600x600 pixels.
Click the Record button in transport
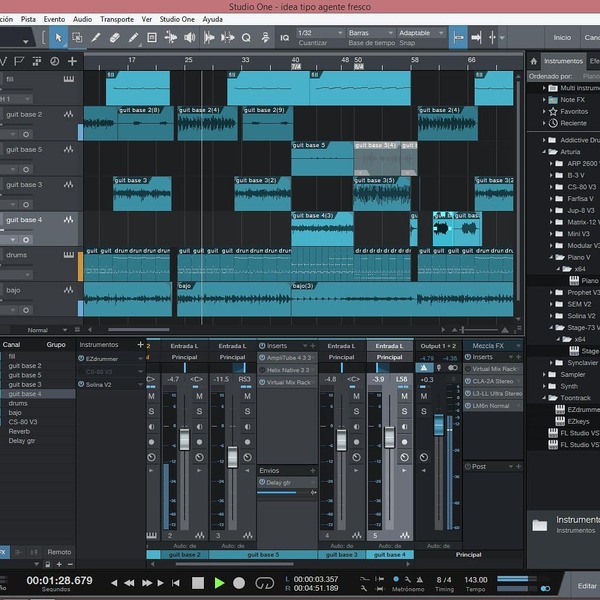tap(239, 583)
